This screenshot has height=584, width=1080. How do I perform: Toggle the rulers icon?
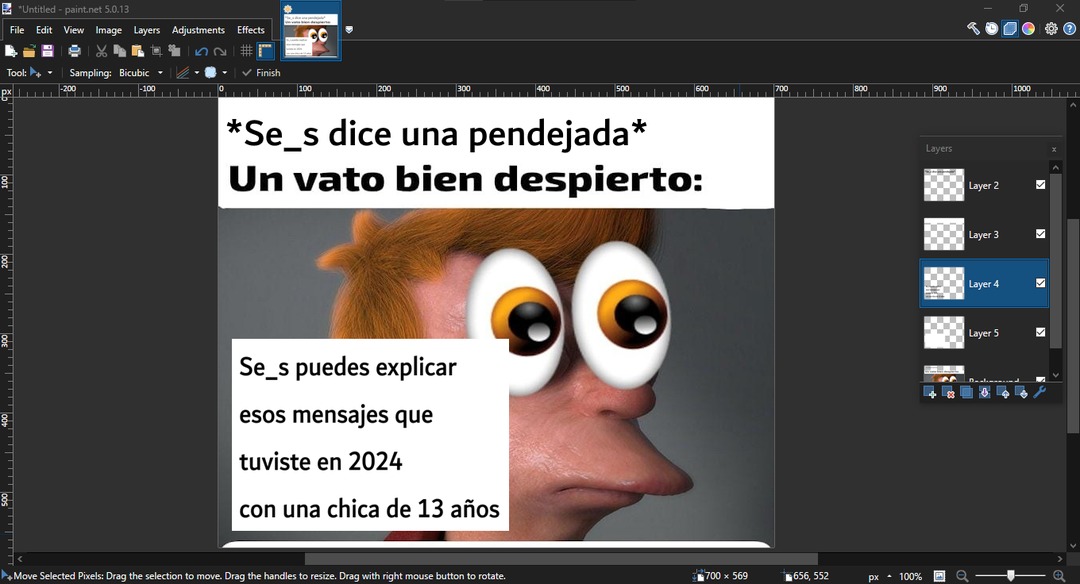(x=265, y=51)
